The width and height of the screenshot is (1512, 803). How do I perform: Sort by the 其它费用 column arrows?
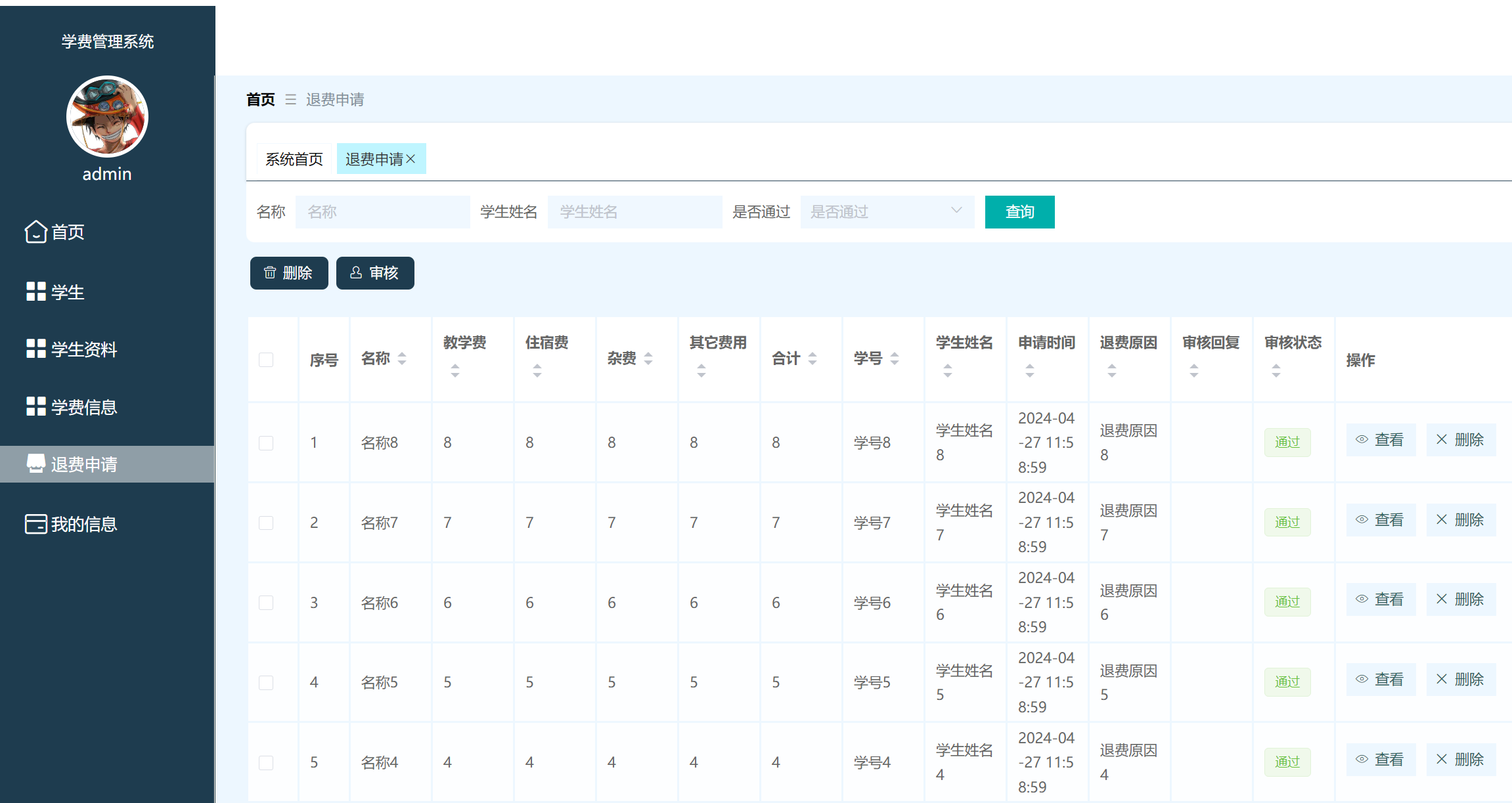pos(701,370)
